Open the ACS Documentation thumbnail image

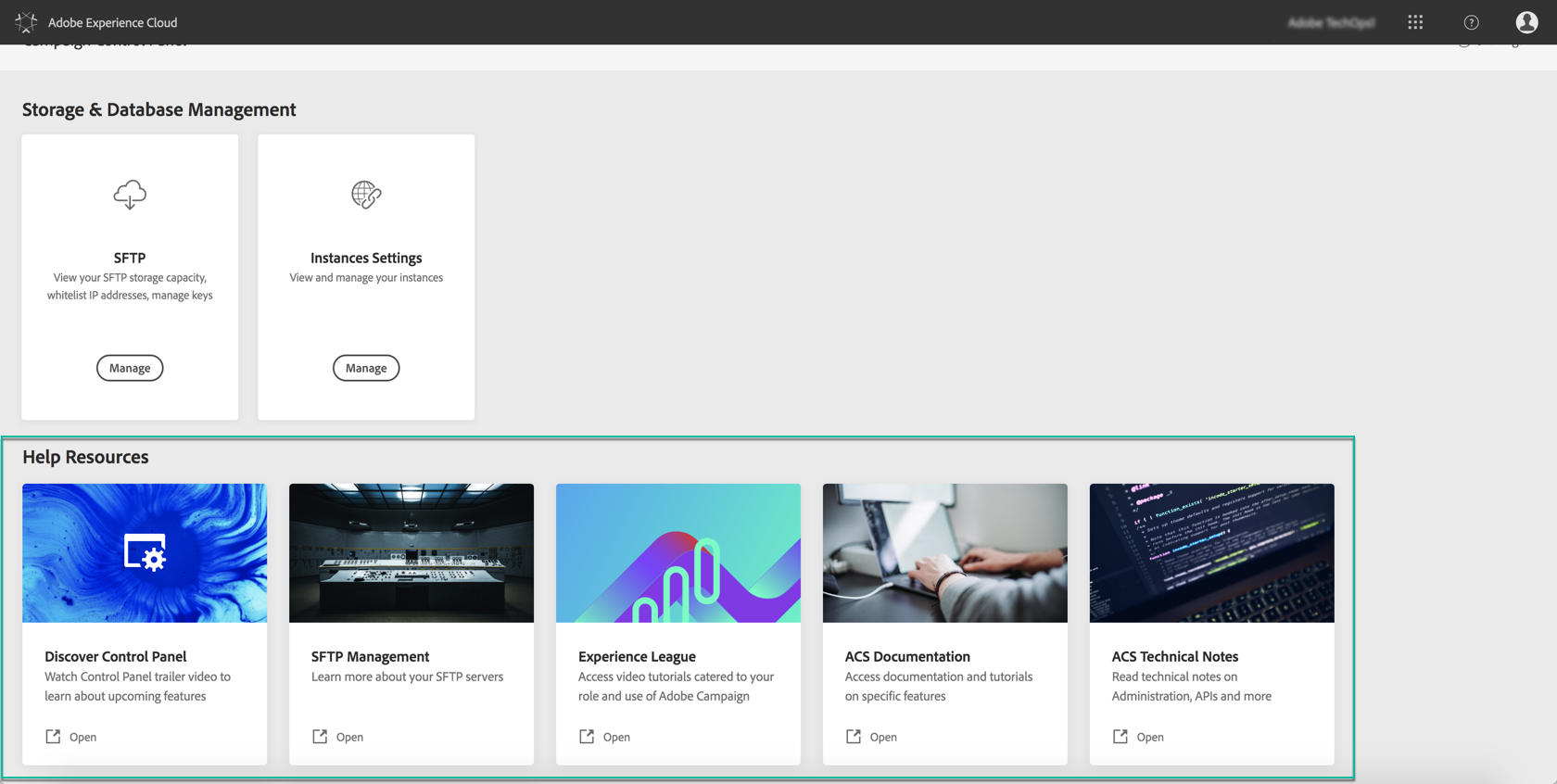[x=945, y=553]
